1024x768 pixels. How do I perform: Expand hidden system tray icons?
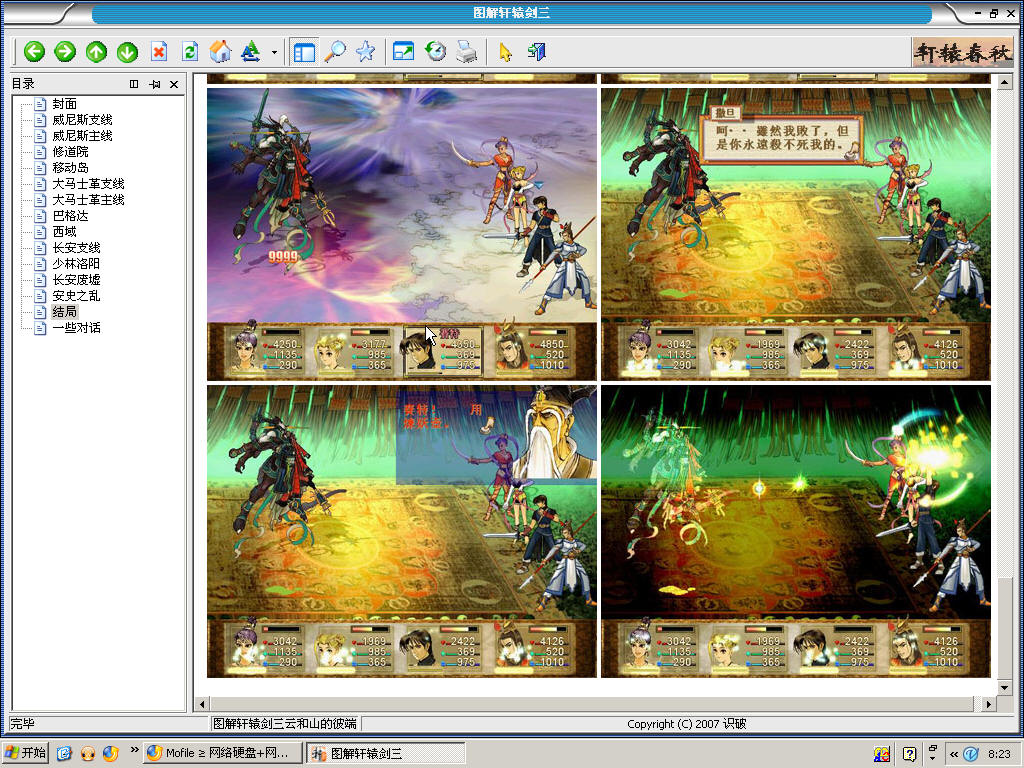[954, 754]
